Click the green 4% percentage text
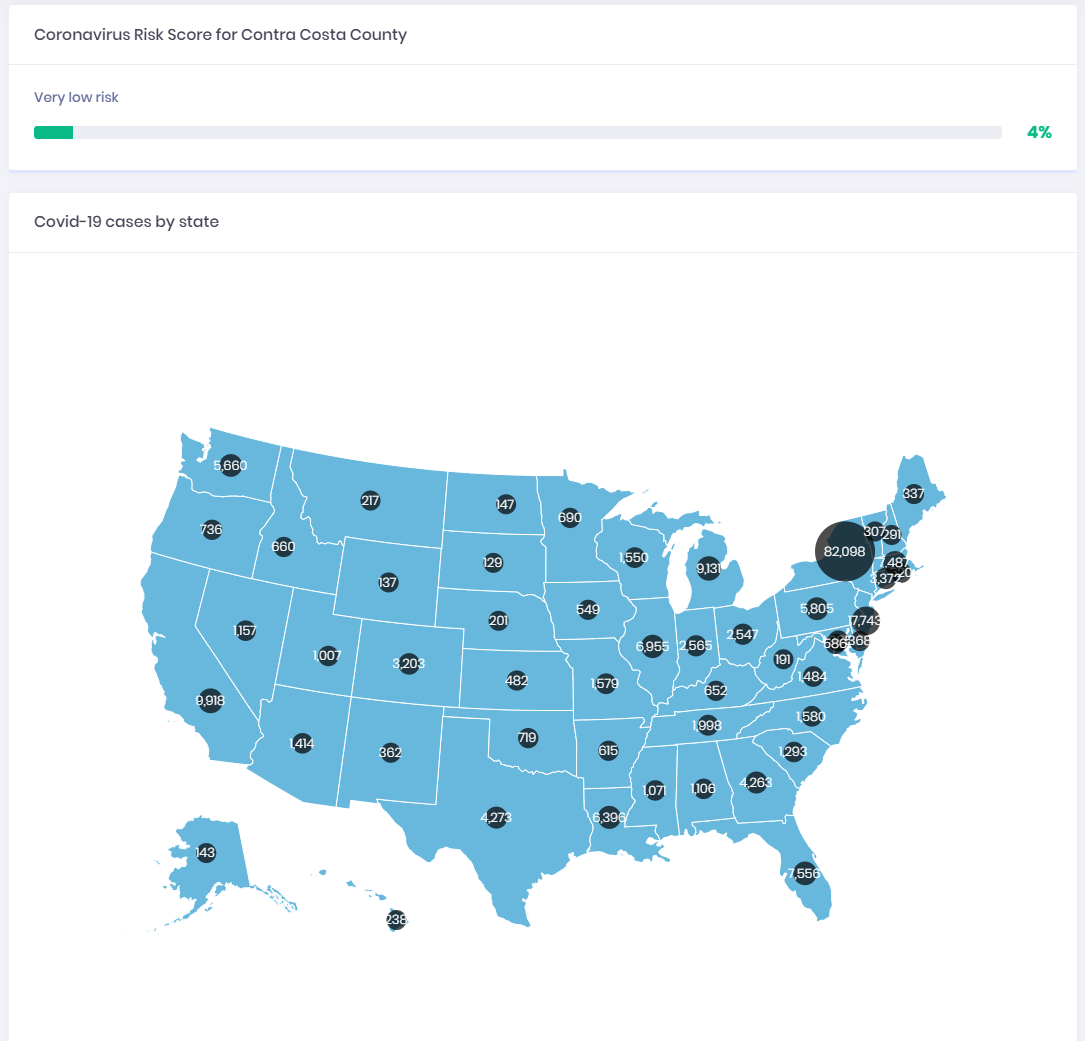The image size is (1085, 1041). click(1040, 131)
